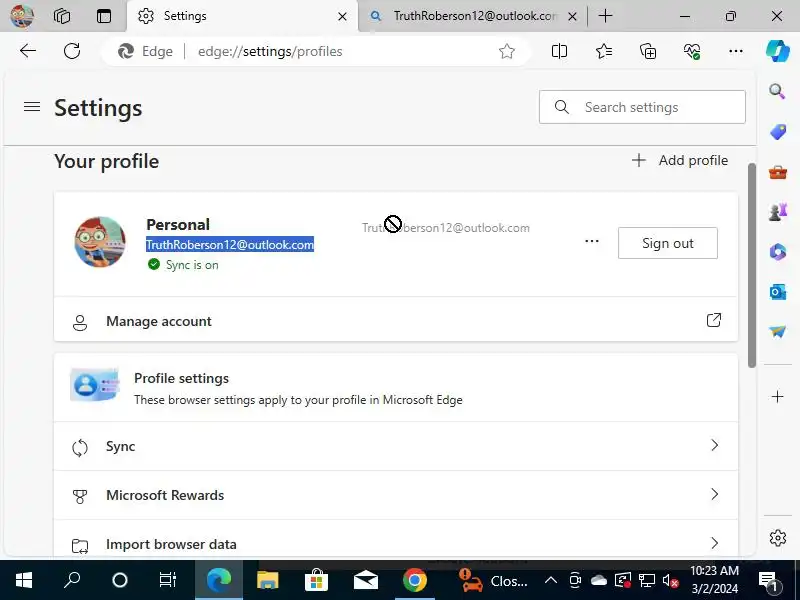
Task: Open Mail app from taskbar
Action: (x=365, y=580)
